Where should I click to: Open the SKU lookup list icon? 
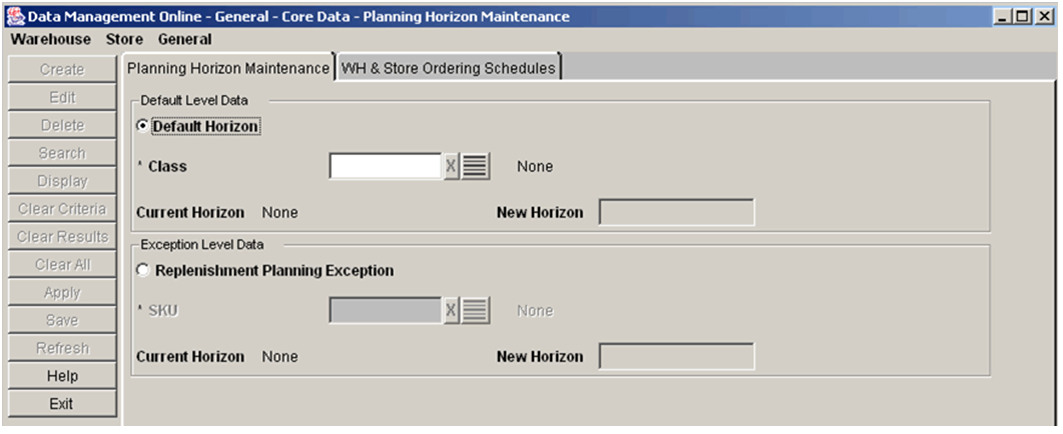tap(476, 311)
